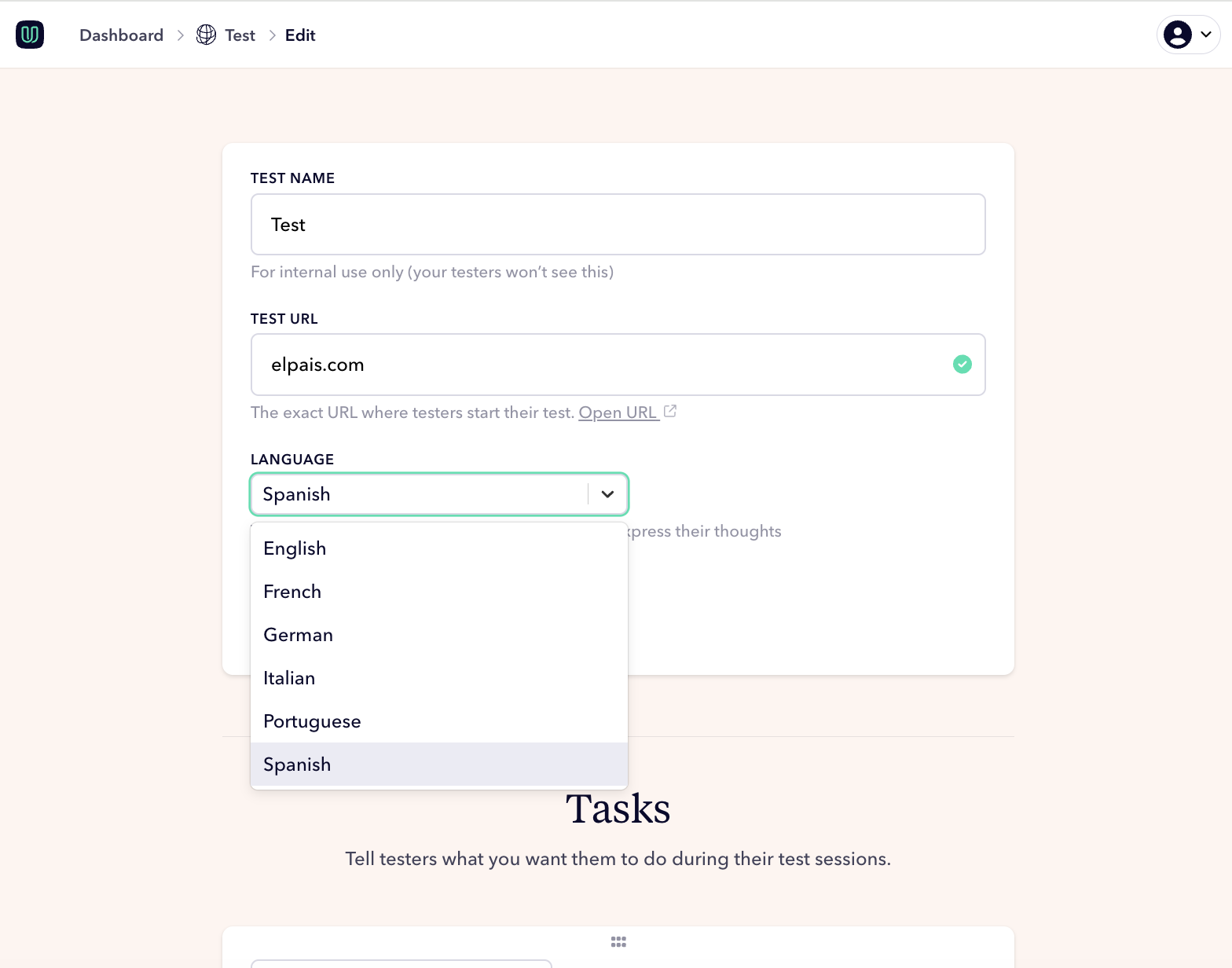Click the Open URL link

pyautogui.click(x=618, y=412)
